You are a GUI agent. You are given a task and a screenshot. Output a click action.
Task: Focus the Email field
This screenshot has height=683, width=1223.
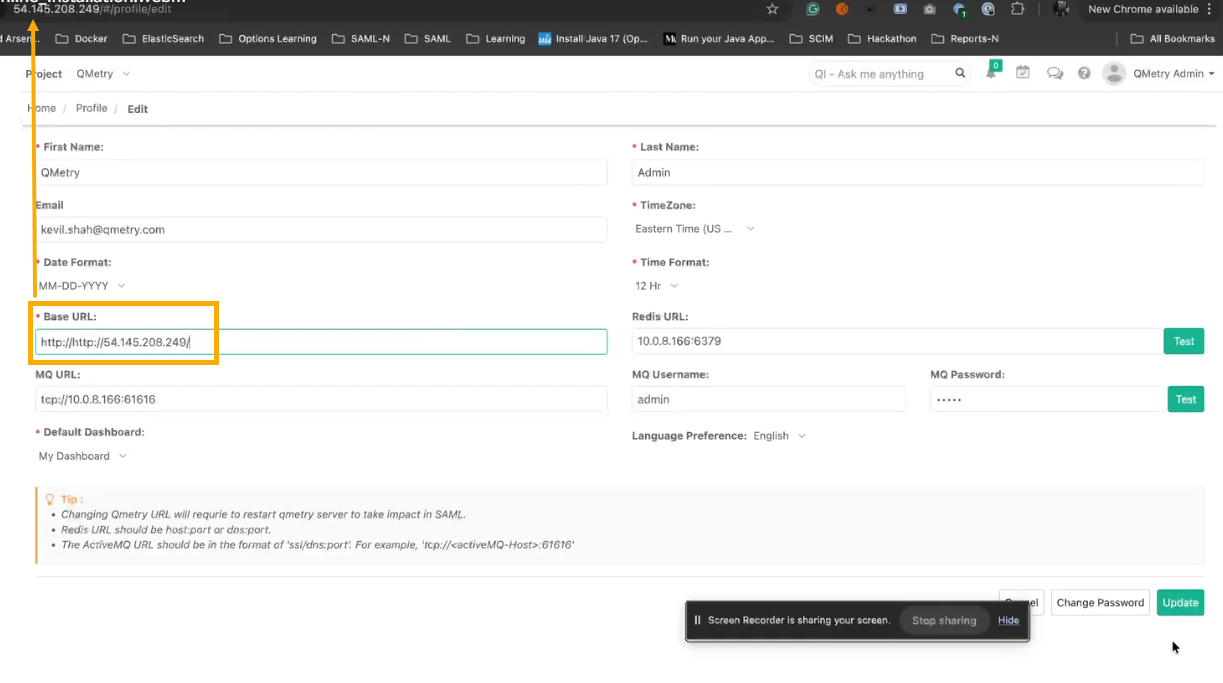[321, 229]
